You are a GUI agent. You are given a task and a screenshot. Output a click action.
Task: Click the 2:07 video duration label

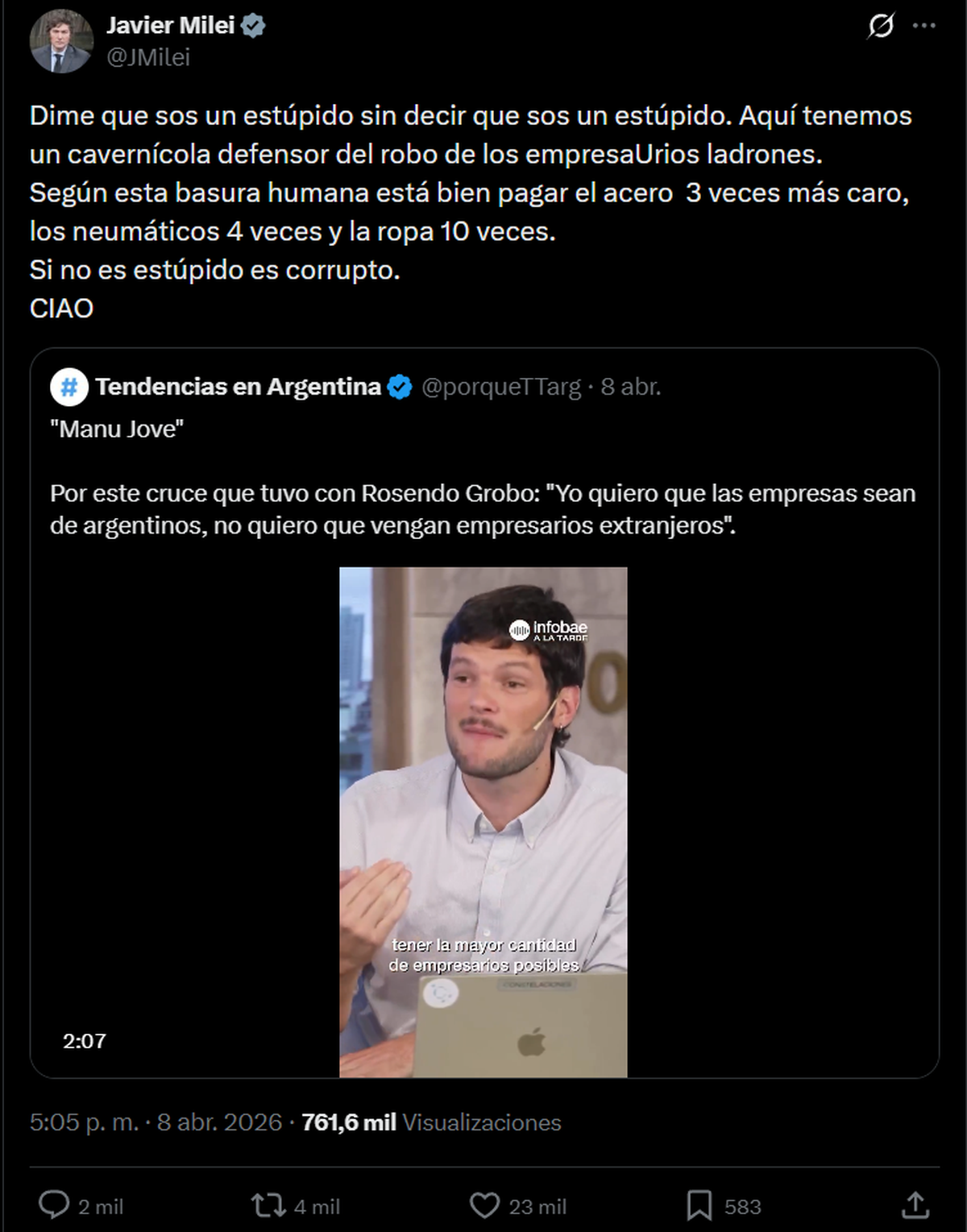coord(85,1041)
